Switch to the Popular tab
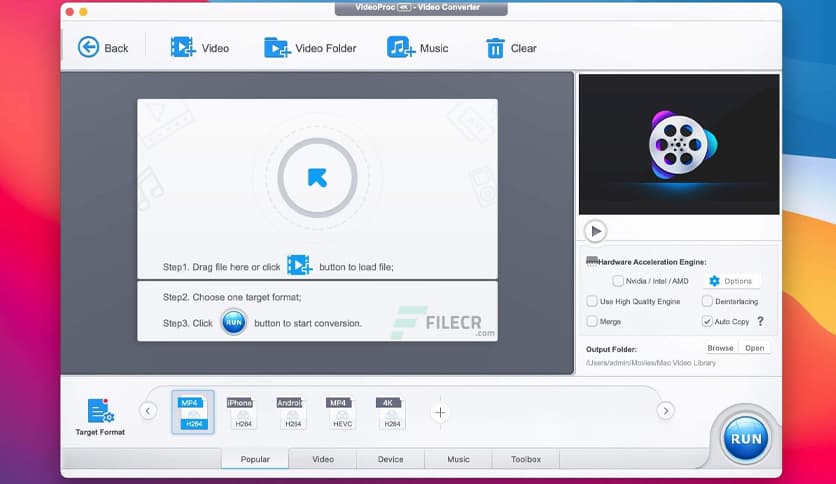 (x=255, y=459)
